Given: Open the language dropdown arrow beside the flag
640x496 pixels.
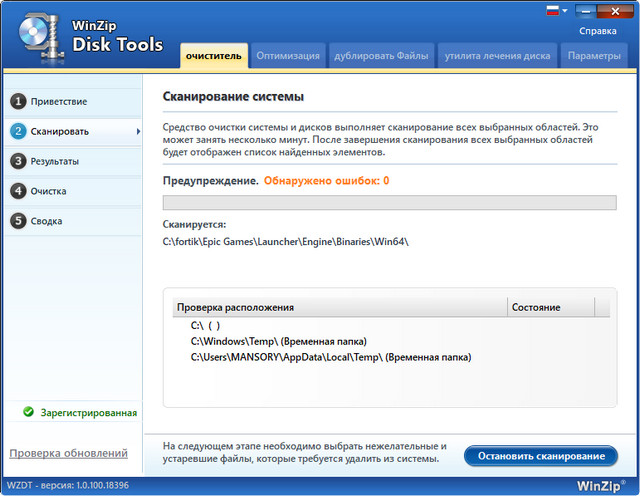Looking at the screenshot, I should point(565,11).
